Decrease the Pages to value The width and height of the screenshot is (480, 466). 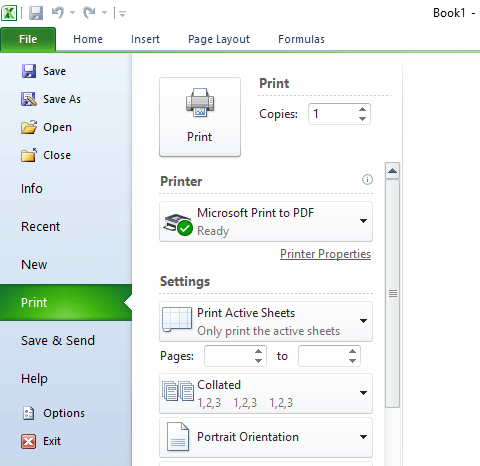tap(352, 361)
